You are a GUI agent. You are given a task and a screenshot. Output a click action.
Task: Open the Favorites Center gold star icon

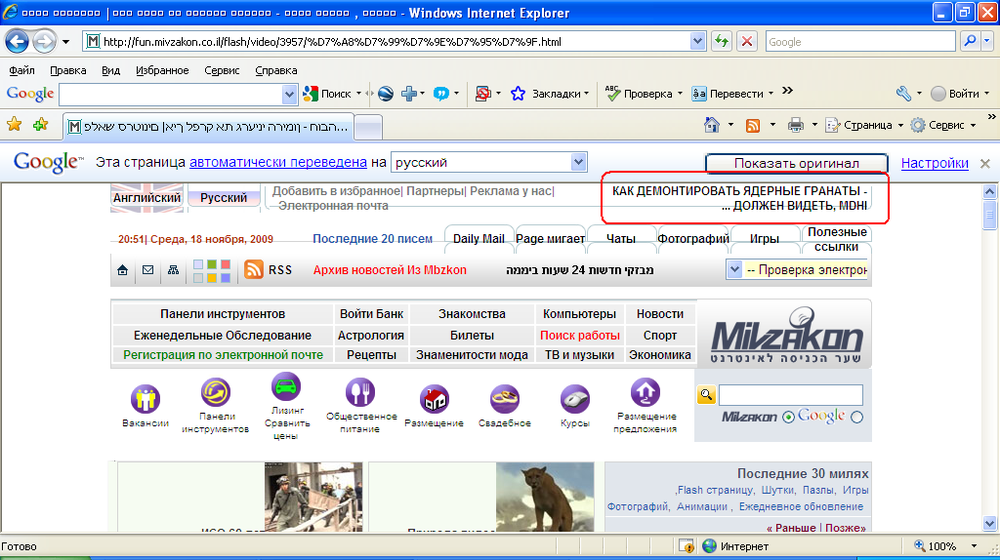14,124
